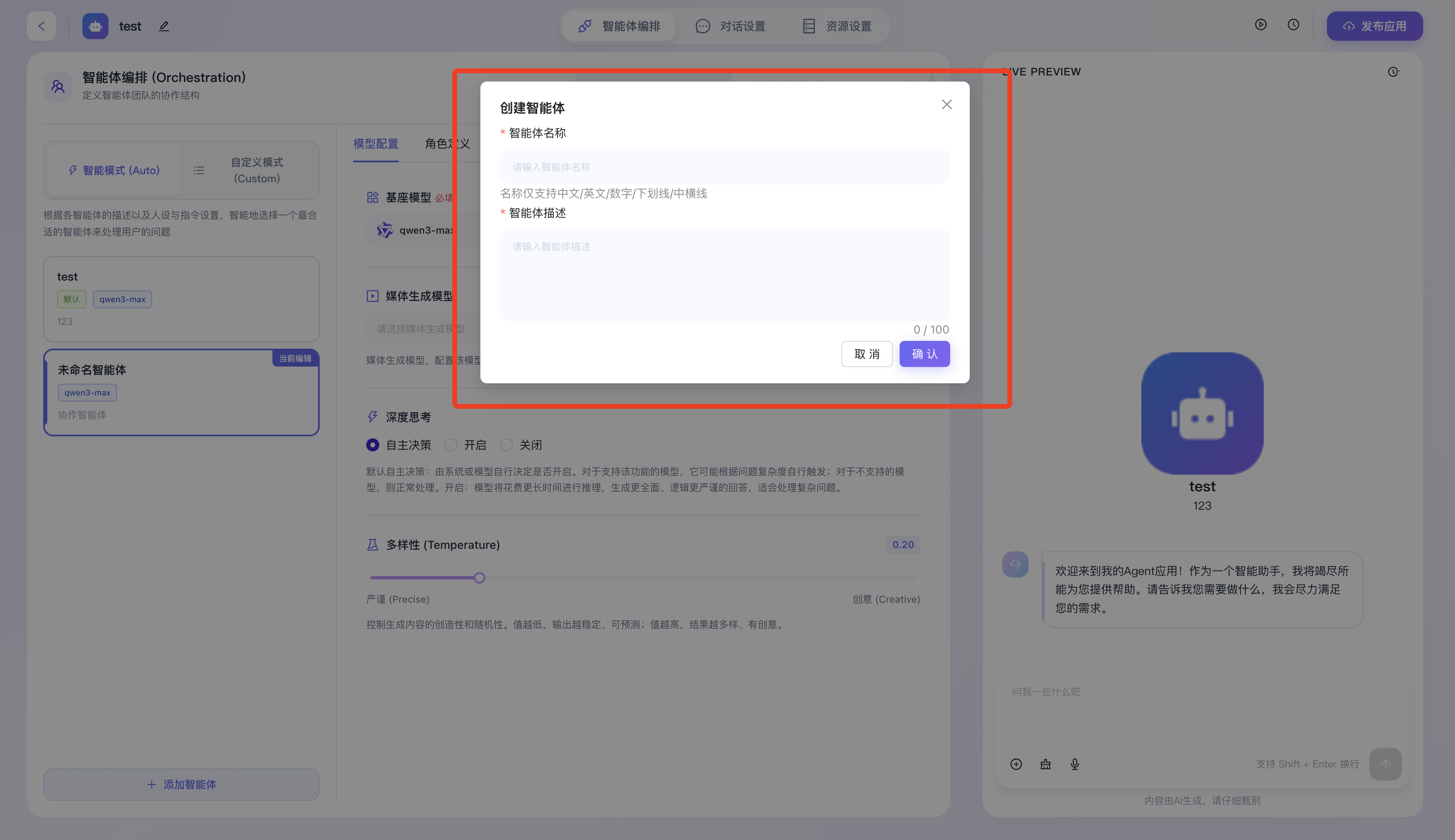Switch to the 对话设置 tab

click(730, 26)
